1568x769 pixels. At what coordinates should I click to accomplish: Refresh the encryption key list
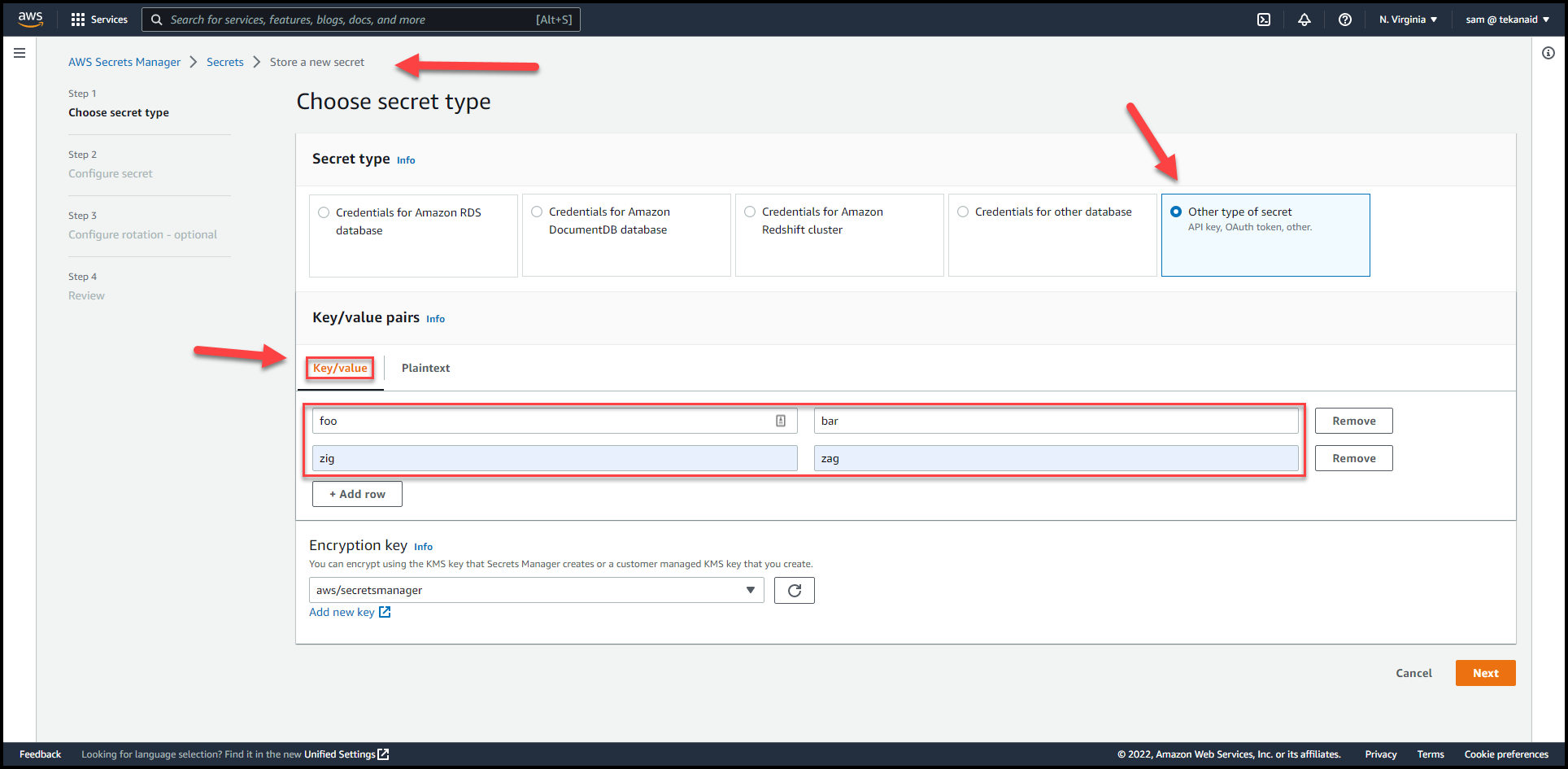click(x=794, y=590)
